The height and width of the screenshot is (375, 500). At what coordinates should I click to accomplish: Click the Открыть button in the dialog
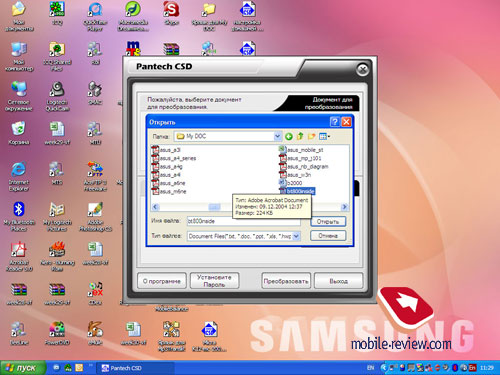point(328,222)
